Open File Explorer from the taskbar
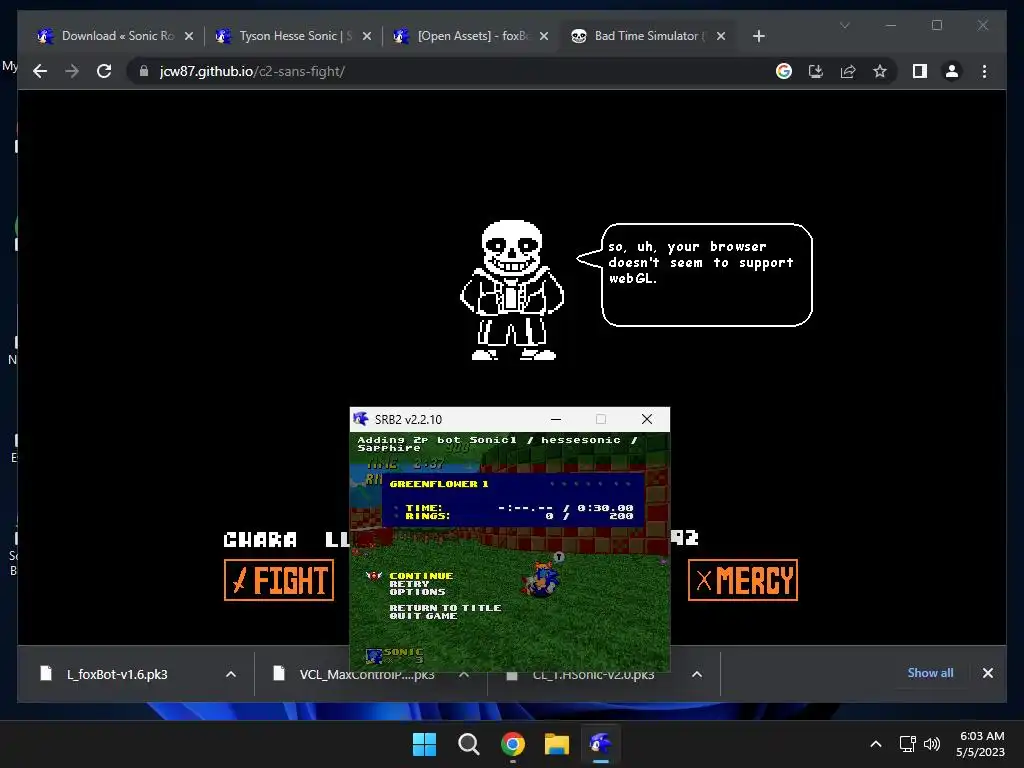The width and height of the screenshot is (1024, 768). click(556, 744)
